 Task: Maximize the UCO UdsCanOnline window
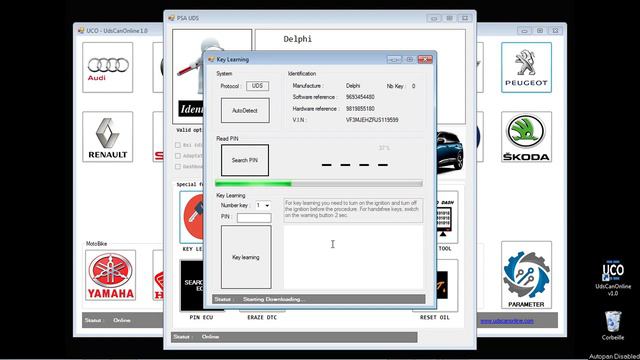coord(540,31)
